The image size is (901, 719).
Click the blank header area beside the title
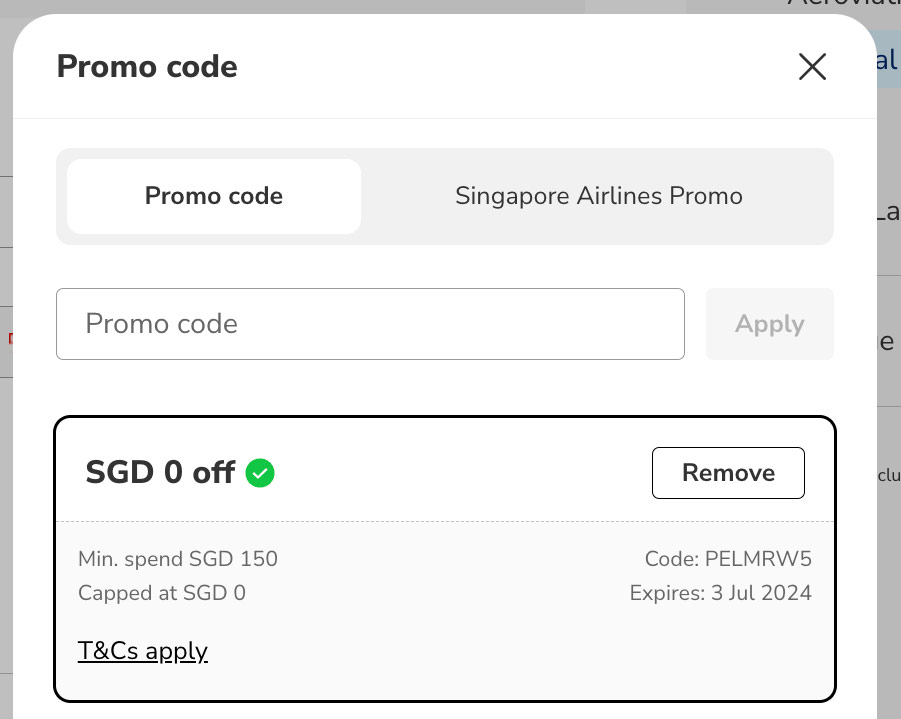[500, 67]
